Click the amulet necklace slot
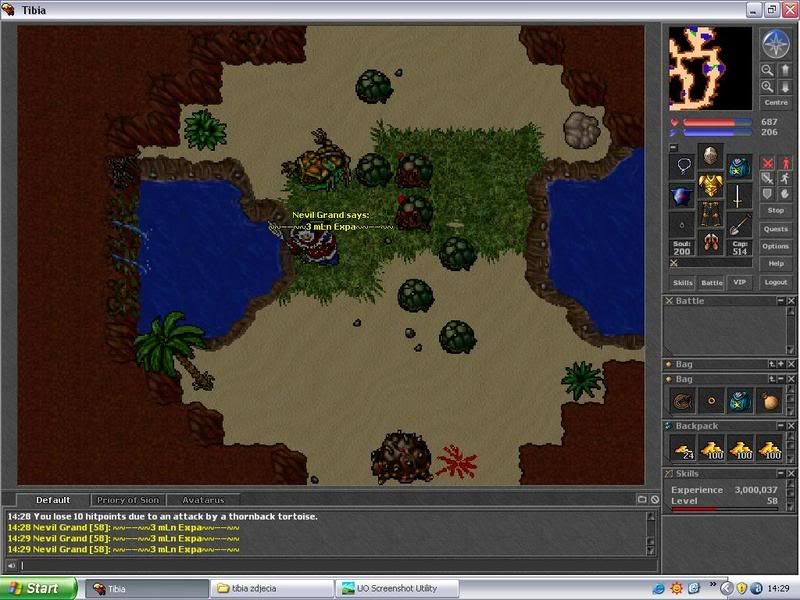This screenshot has height=600, width=800. click(x=682, y=166)
